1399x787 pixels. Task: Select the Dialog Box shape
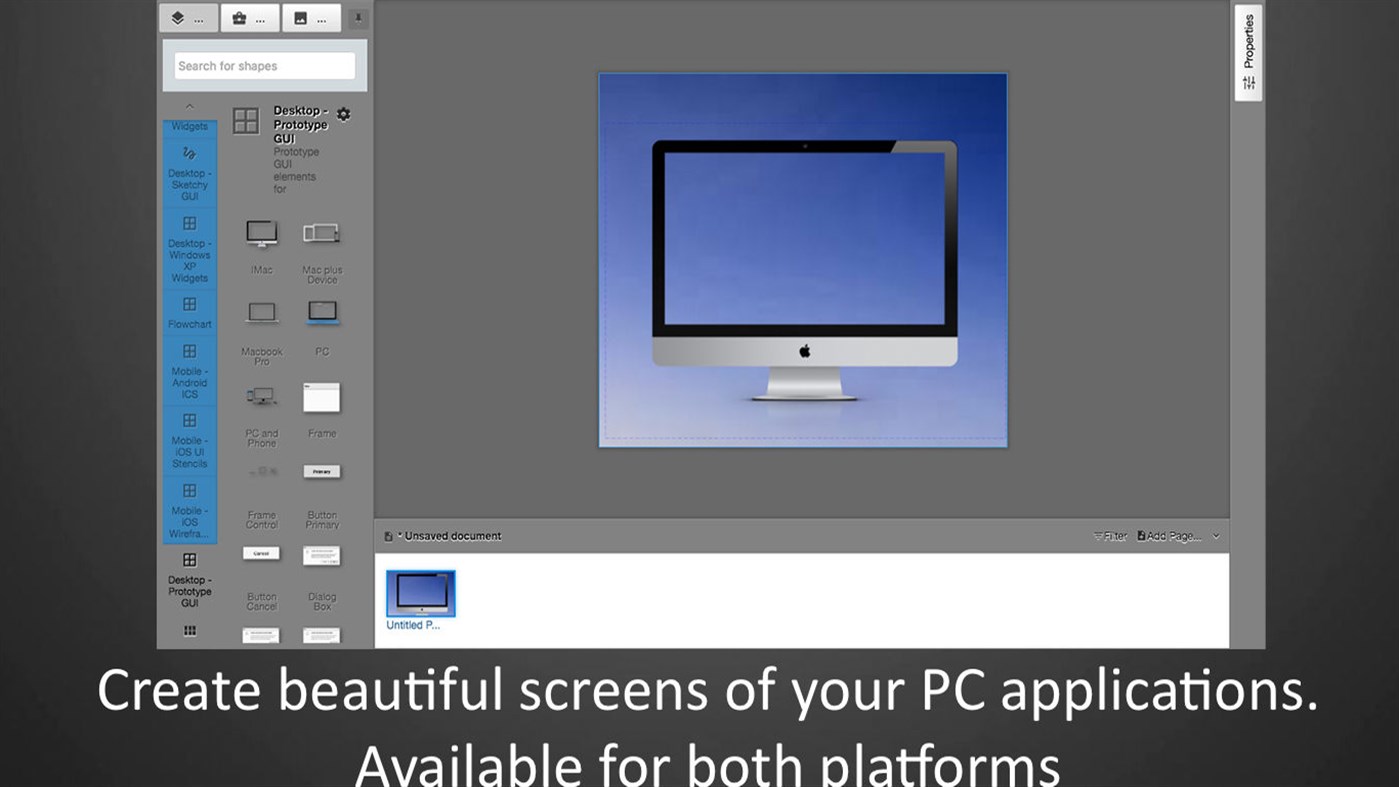click(321, 557)
